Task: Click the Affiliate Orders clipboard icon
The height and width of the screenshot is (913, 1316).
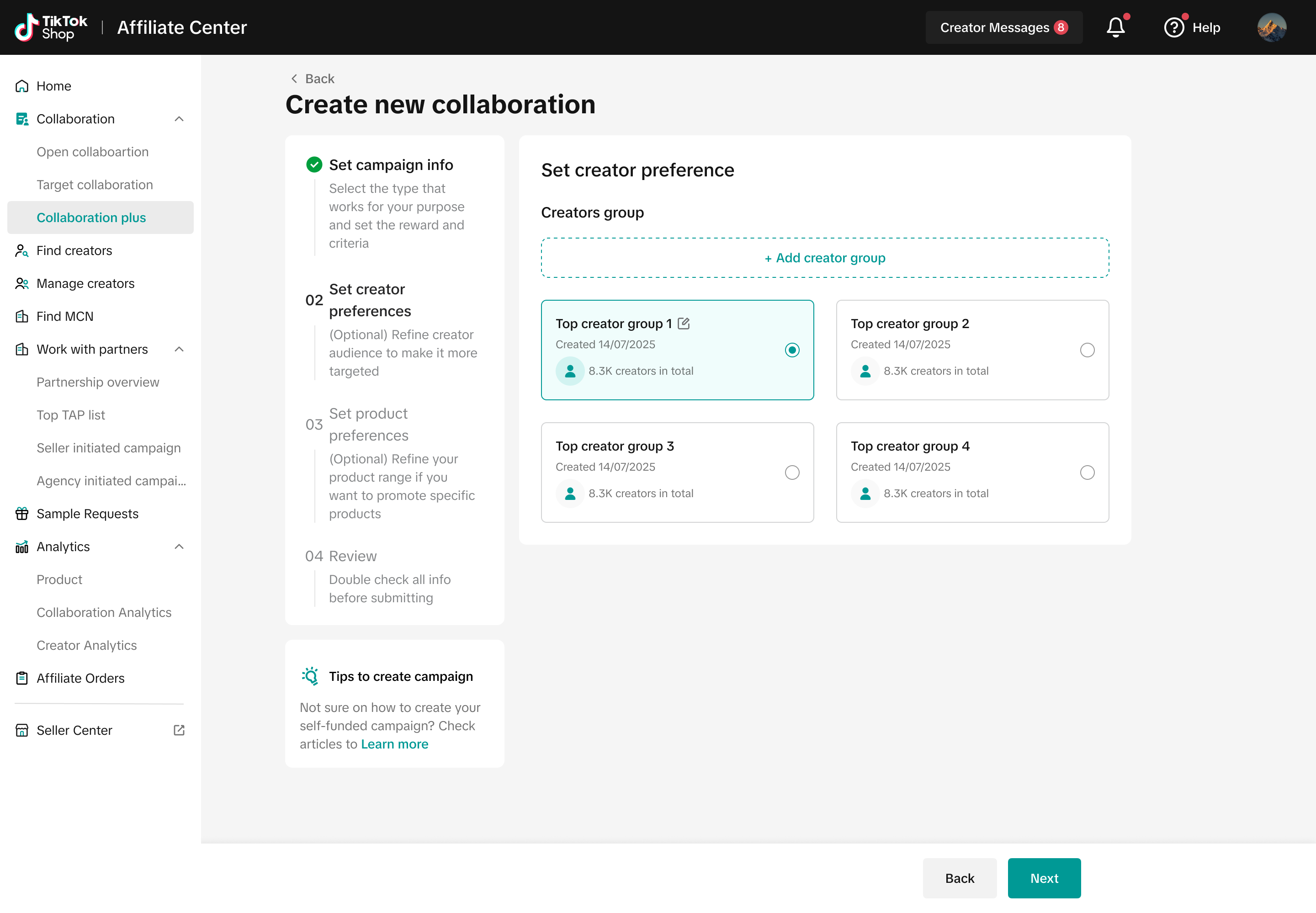Action: point(22,678)
